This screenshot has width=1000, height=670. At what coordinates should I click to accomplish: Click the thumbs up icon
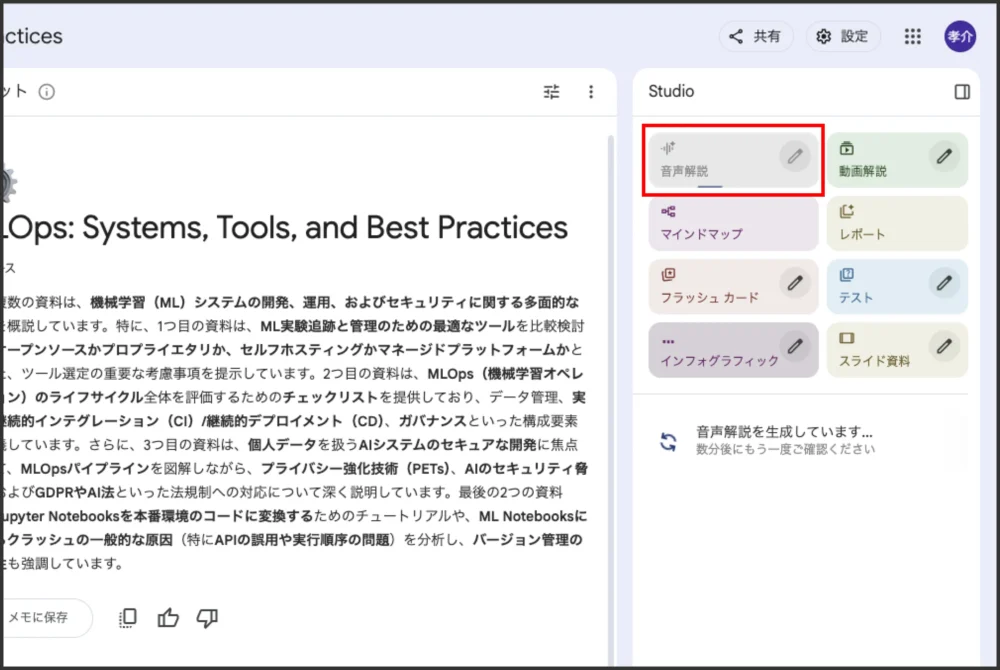click(168, 618)
